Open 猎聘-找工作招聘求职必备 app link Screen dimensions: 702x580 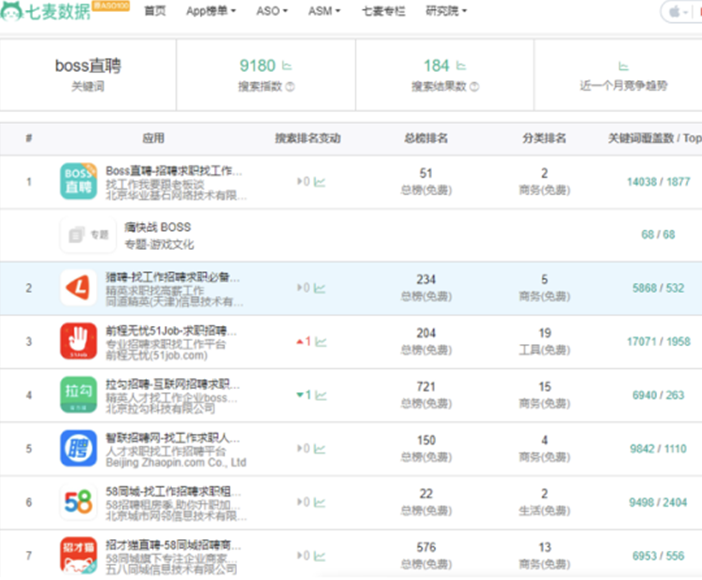[x=173, y=277]
